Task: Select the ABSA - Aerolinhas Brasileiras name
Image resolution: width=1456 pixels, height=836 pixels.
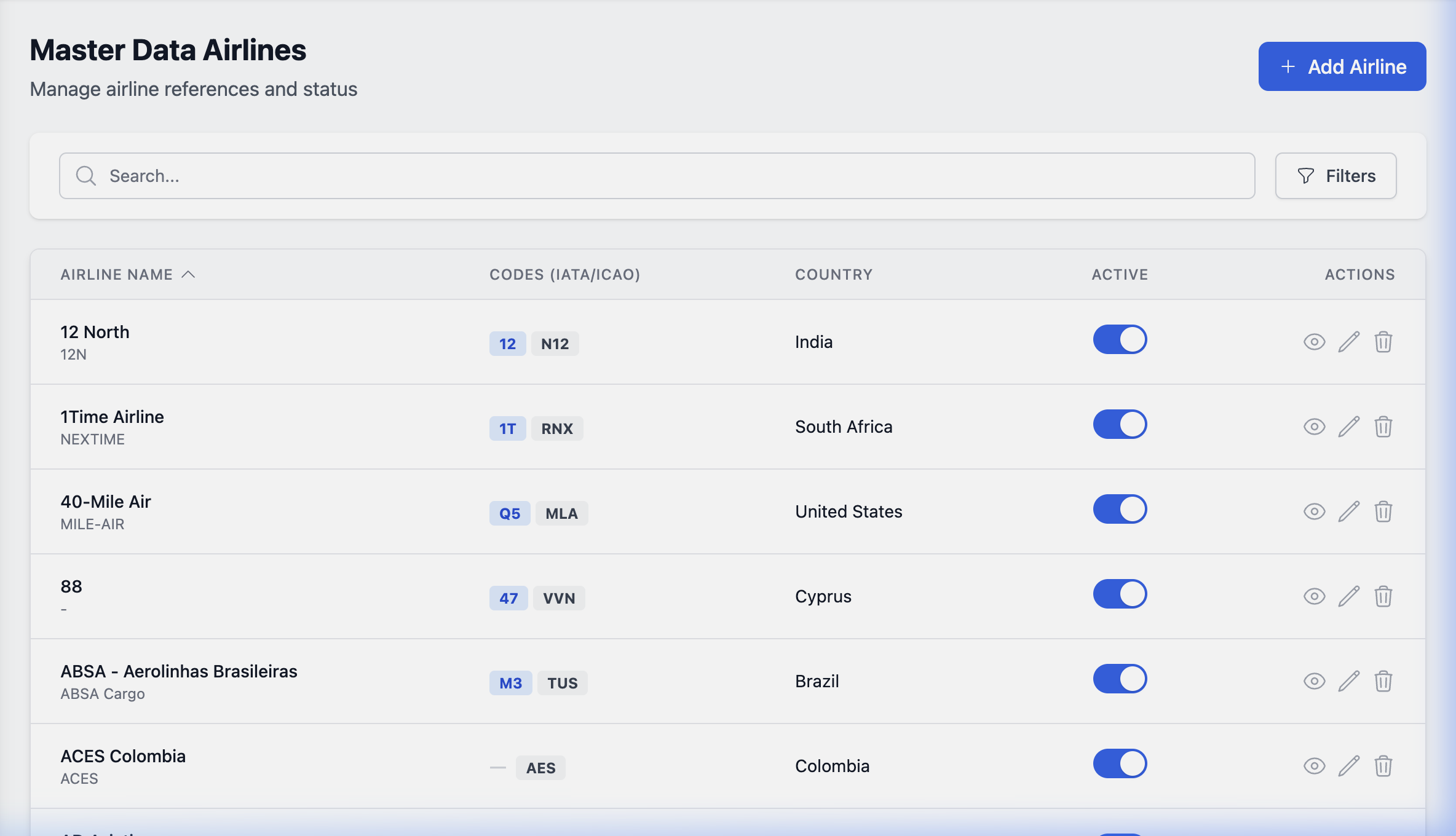Action: [179, 671]
